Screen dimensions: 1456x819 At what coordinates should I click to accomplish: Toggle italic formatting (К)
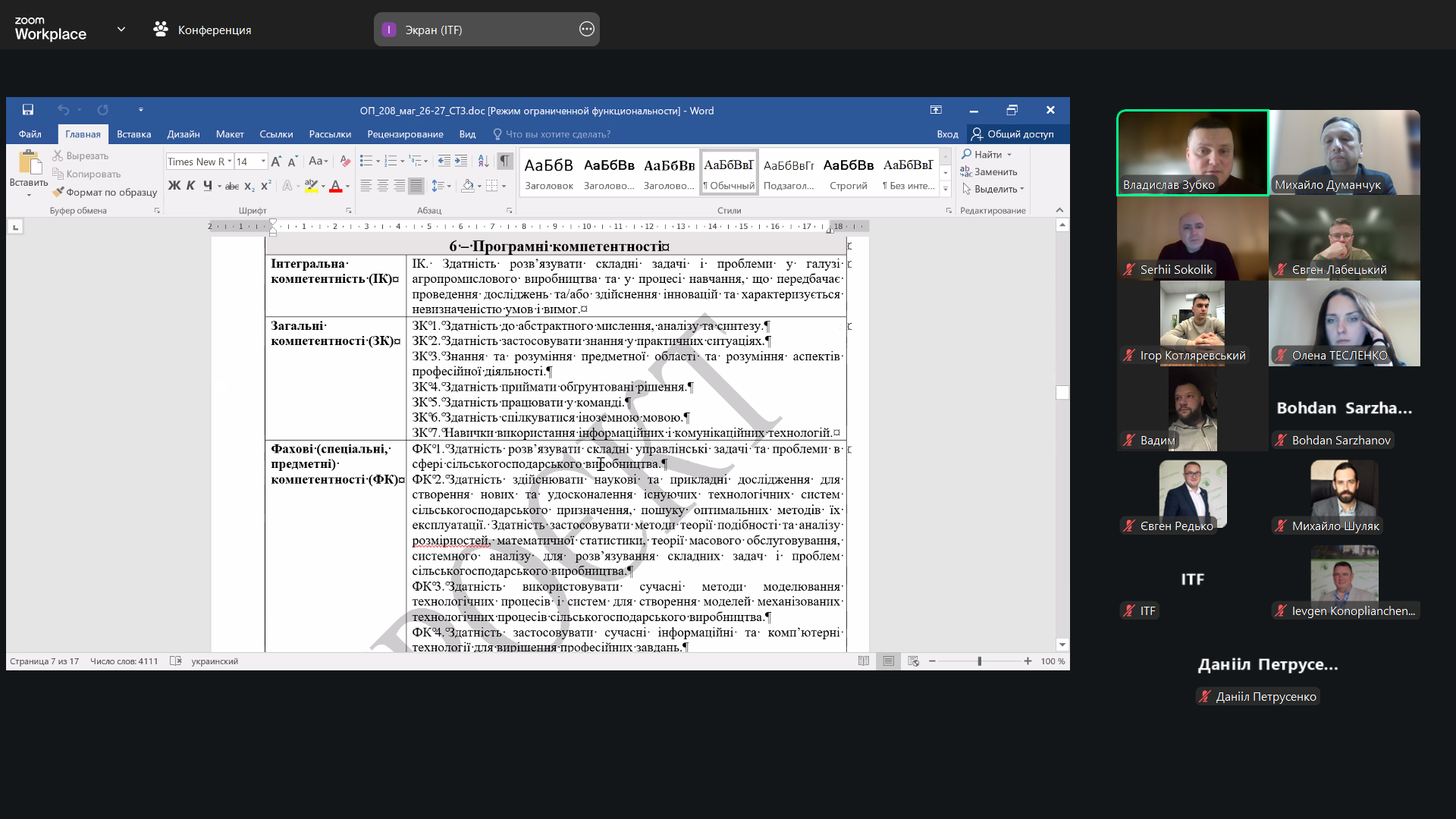pos(190,186)
